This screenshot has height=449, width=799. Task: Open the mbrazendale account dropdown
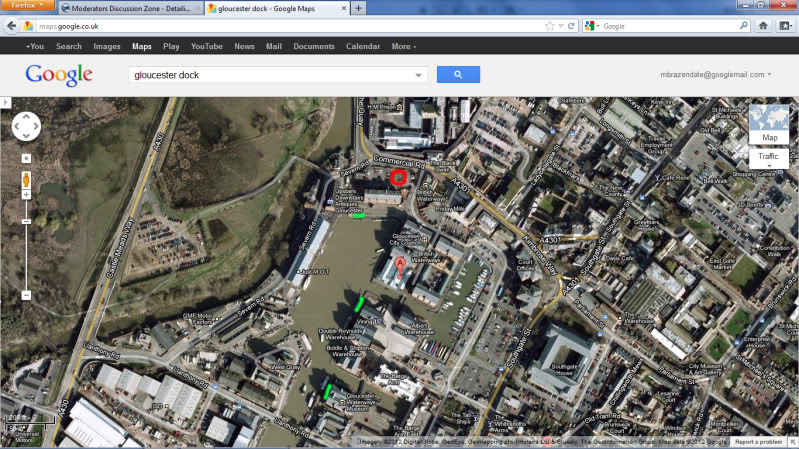coord(717,75)
